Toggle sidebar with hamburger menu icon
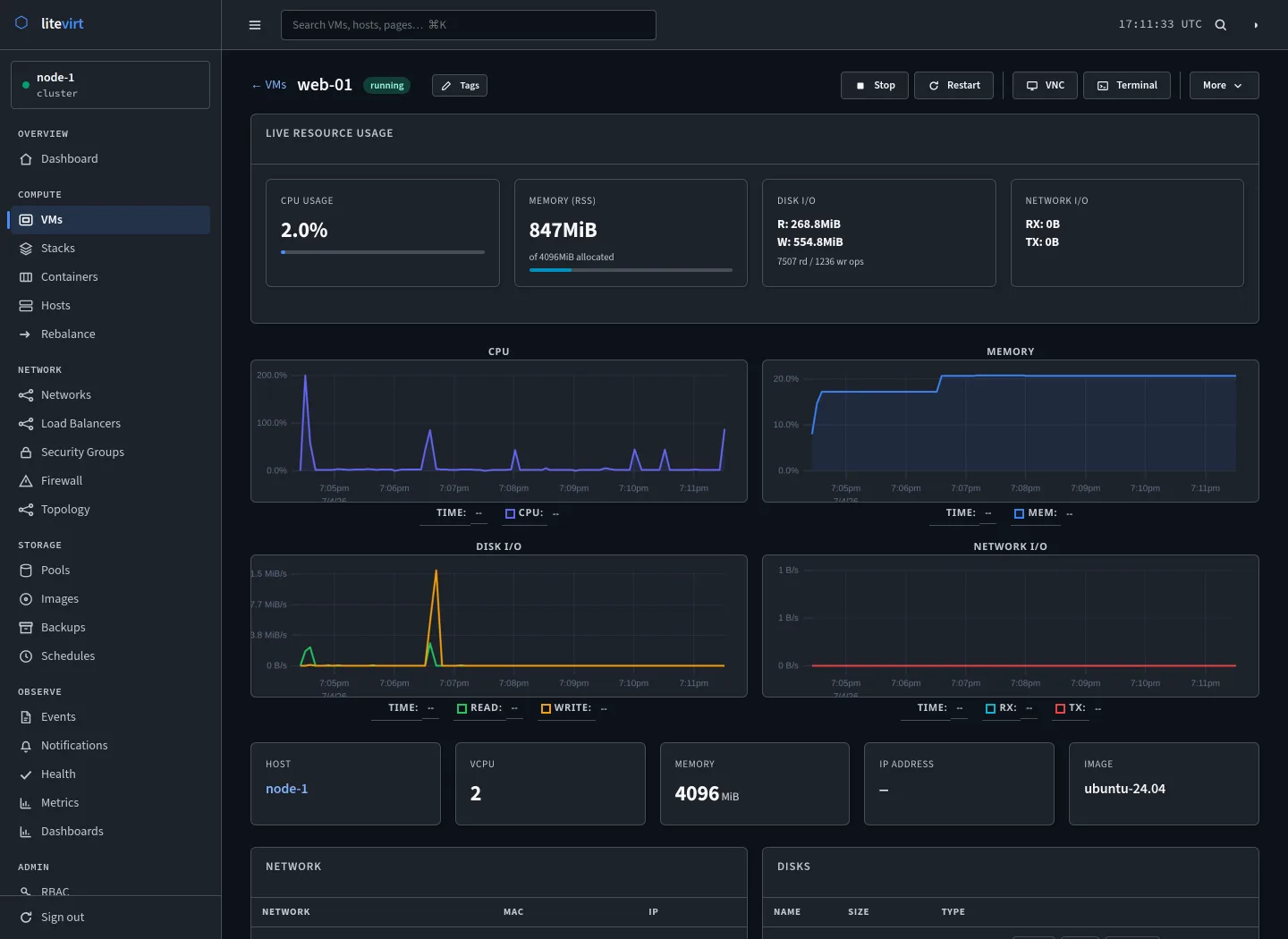This screenshot has height=939, width=1288. coord(255,25)
